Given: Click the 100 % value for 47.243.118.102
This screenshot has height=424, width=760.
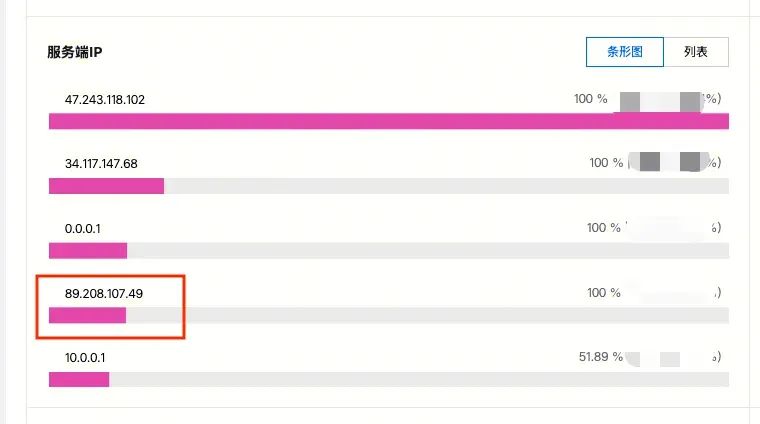Looking at the screenshot, I should 590,99.
